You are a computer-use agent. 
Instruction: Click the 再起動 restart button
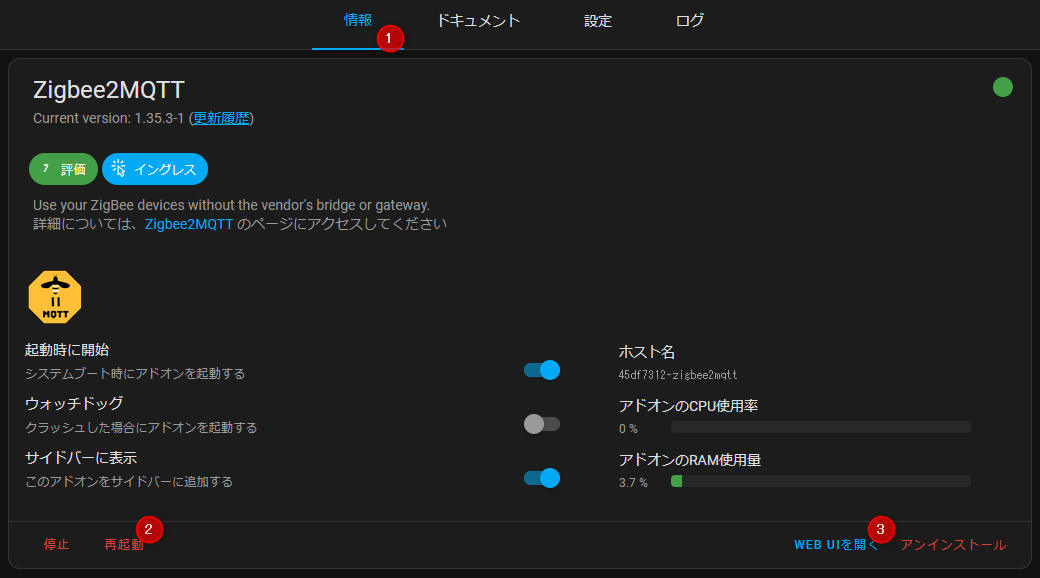[124, 545]
